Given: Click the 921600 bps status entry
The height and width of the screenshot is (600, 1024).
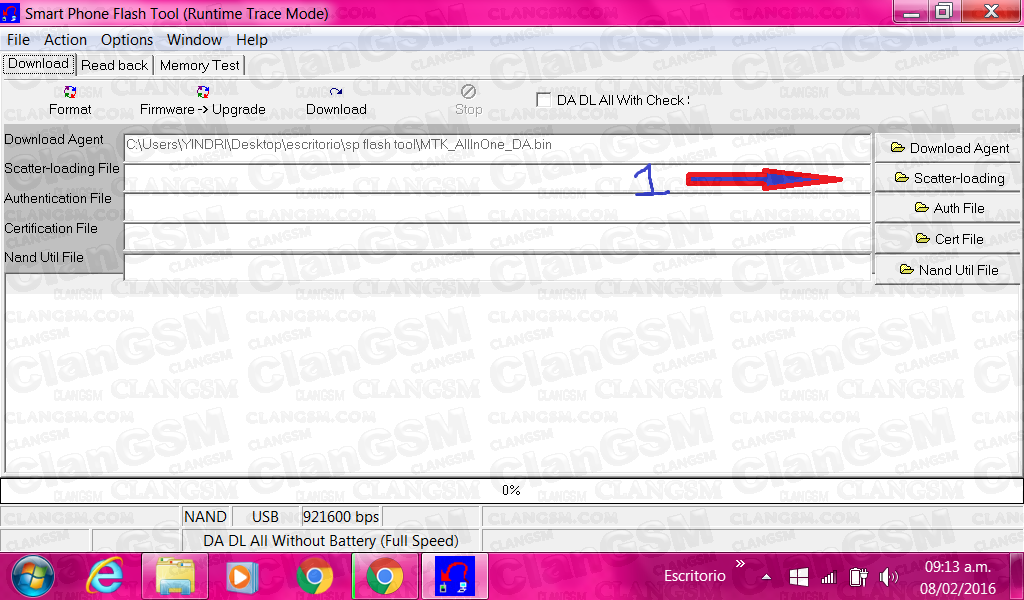Looking at the screenshot, I should 341,517.
